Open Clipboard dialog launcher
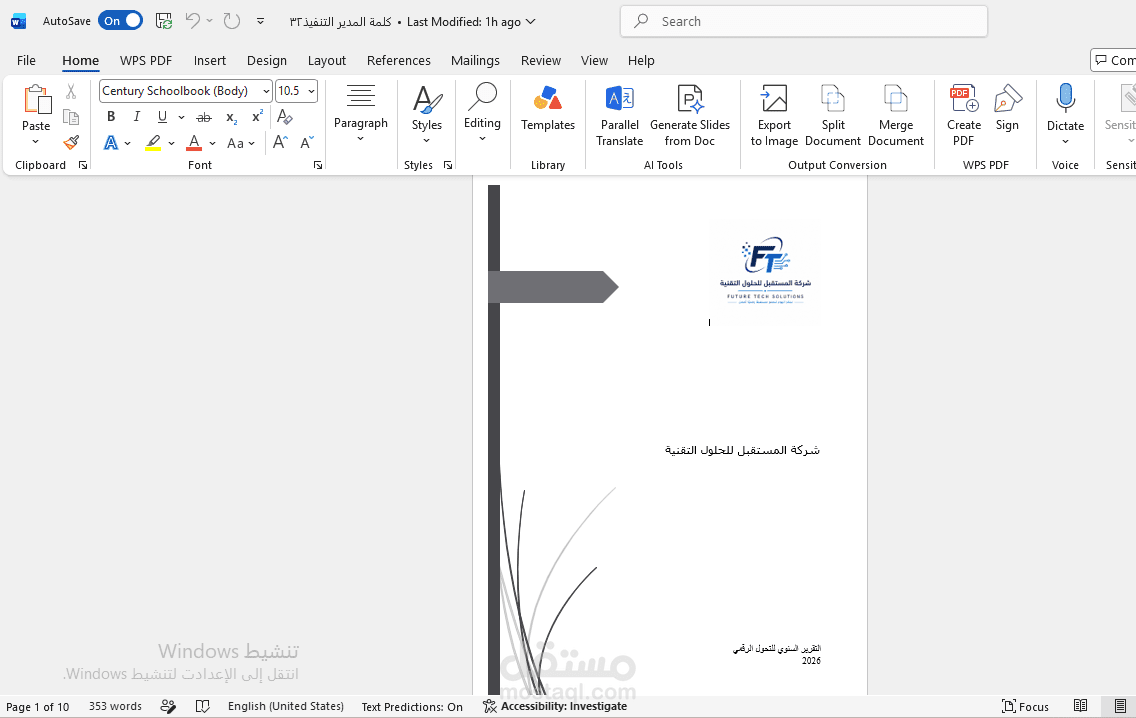The image size is (1136, 718). pos(83,165)
